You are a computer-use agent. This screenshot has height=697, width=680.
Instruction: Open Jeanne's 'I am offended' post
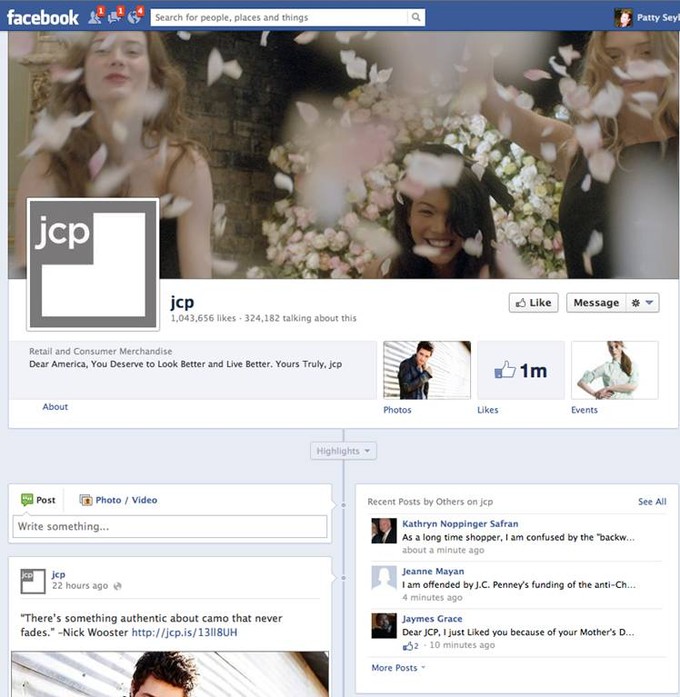click(x=519, y=585)
